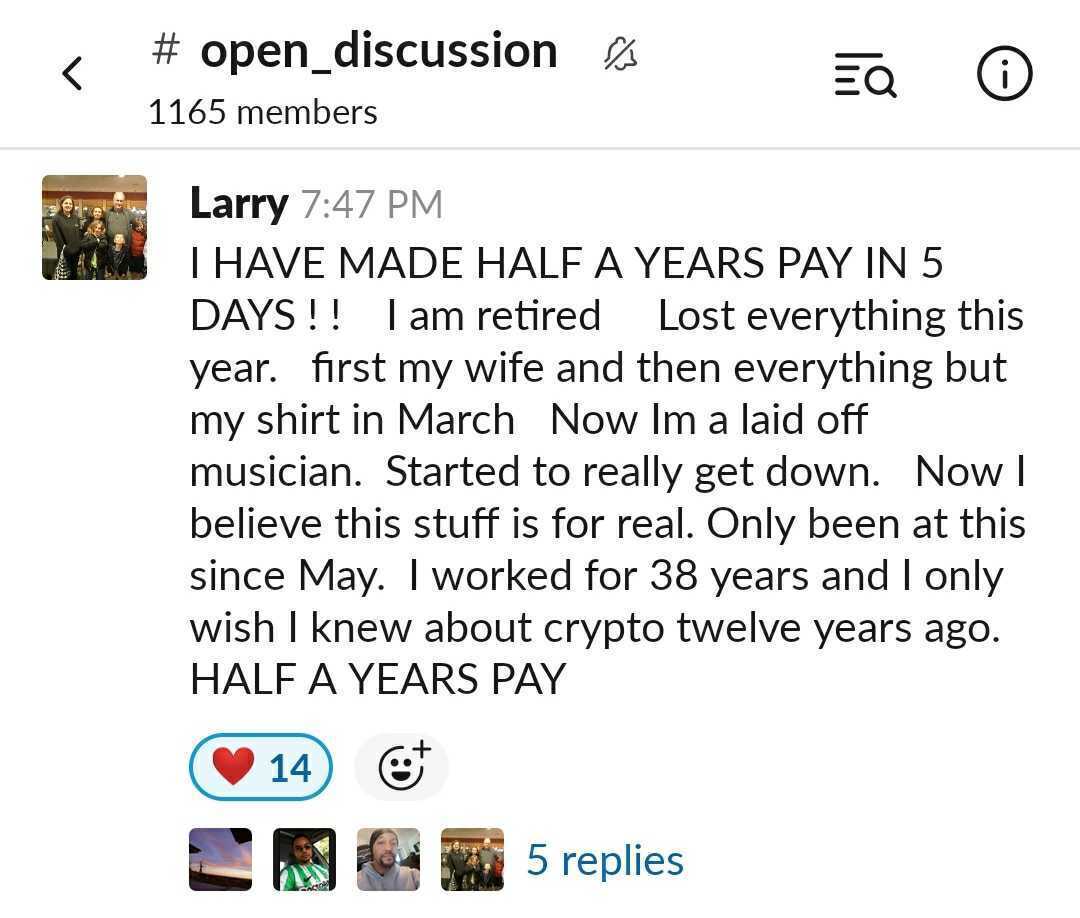Add a new emoji reaction
Viewport: 1080px width, 918px height.
[402, 767]
